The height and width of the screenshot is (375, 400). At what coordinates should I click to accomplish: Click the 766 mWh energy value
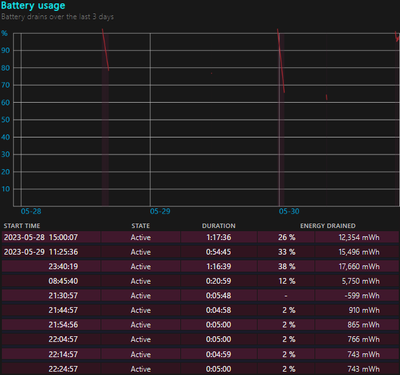pyautogui.click(x=364, y=339)
